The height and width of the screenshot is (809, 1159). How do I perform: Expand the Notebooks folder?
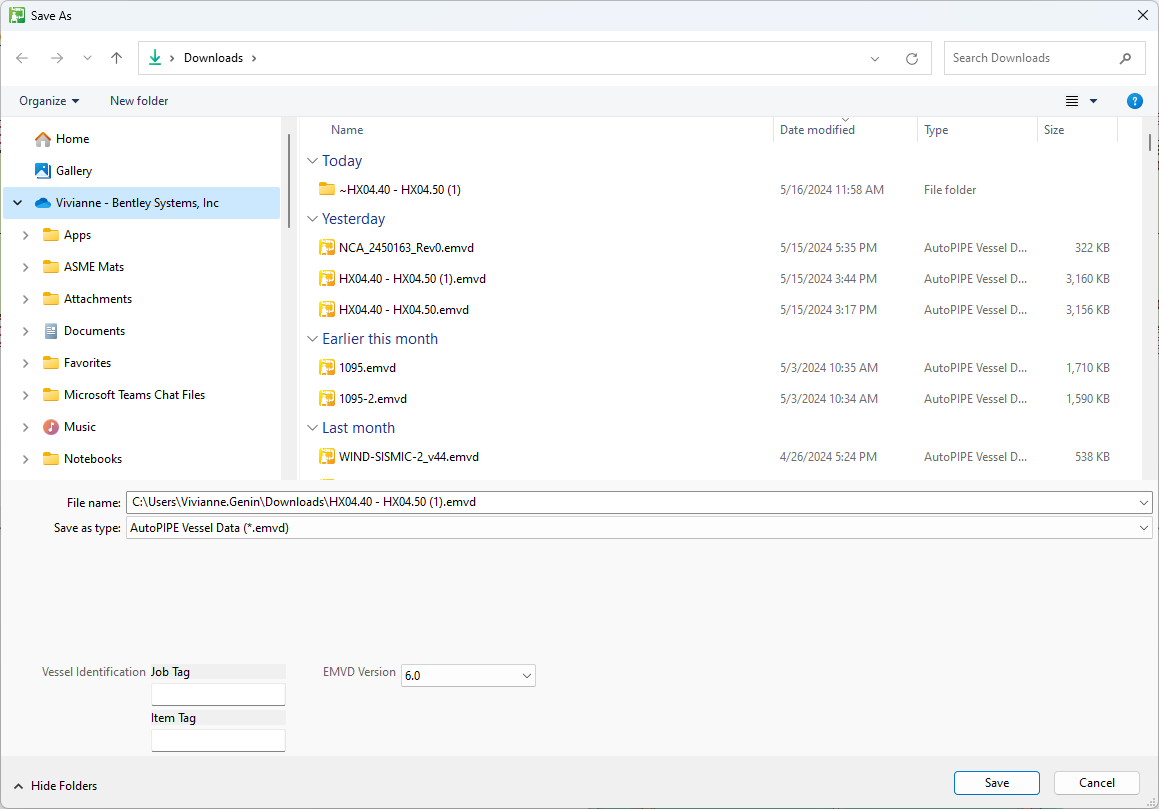(x=26, y=458)
